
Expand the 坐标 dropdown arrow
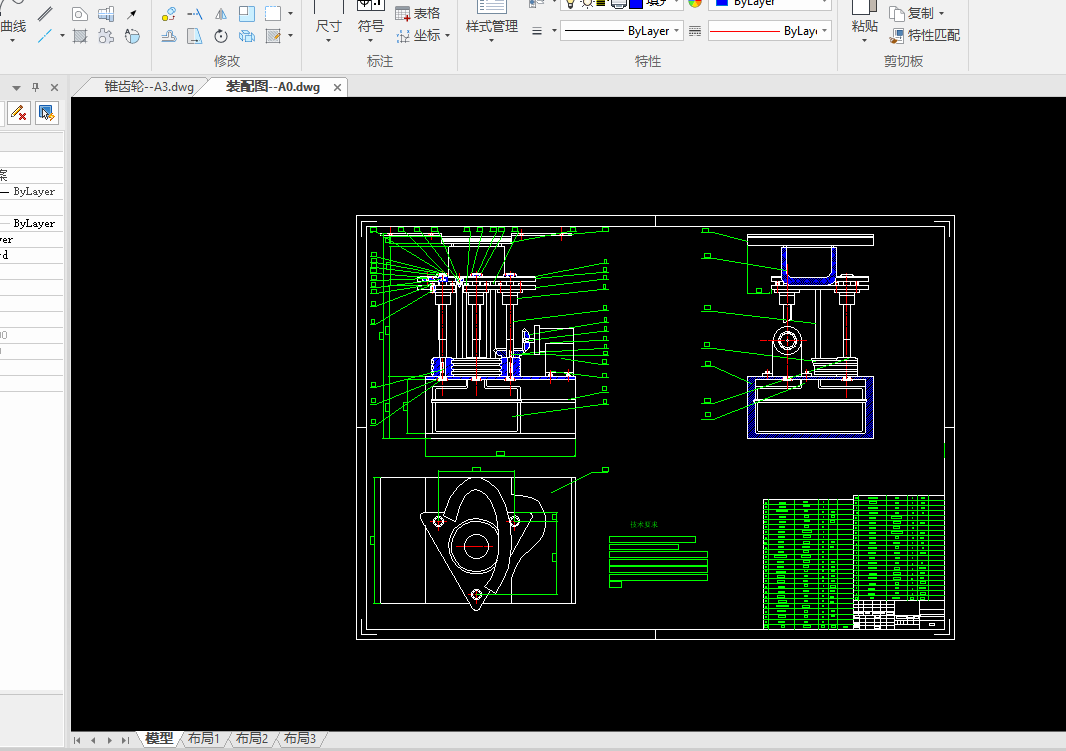pos(447,35)
